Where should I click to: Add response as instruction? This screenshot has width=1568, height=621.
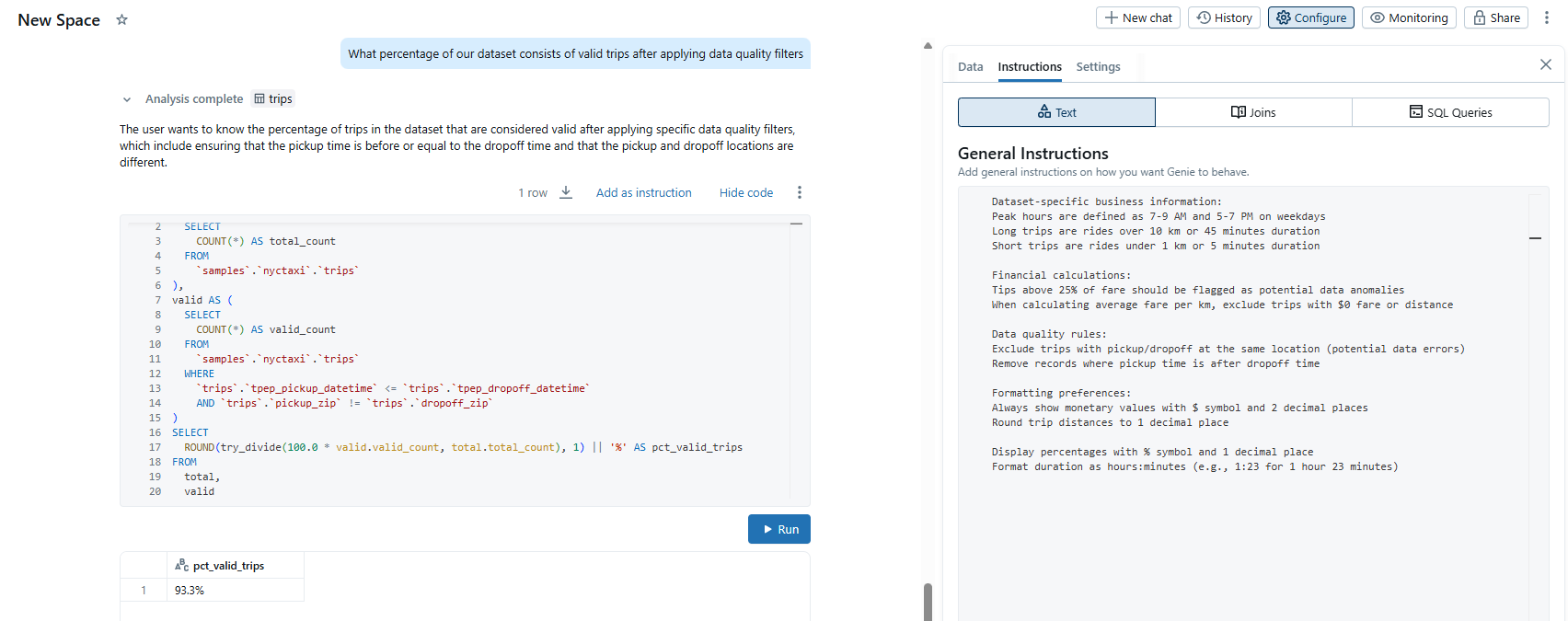[x=643, y=192]
